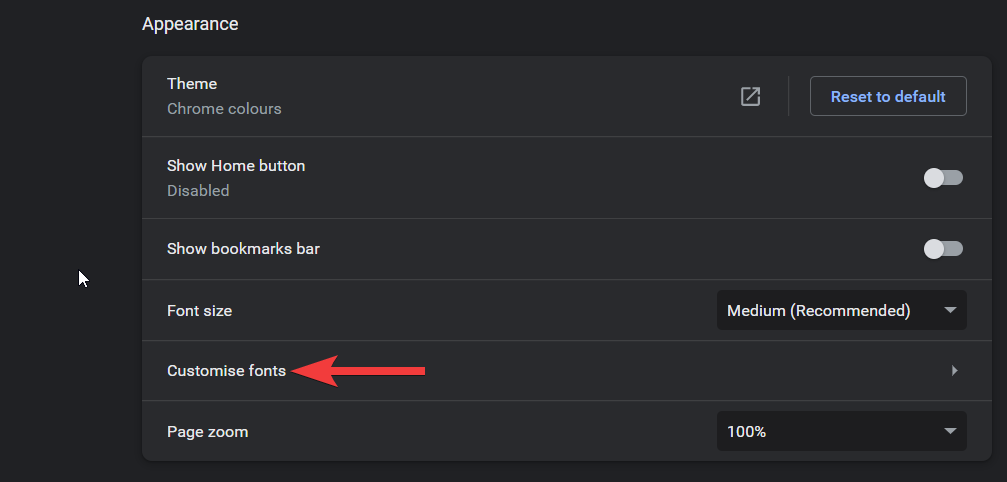Select the Theme row title
This screenshot has height=482, width=1007.
point(192,84)
